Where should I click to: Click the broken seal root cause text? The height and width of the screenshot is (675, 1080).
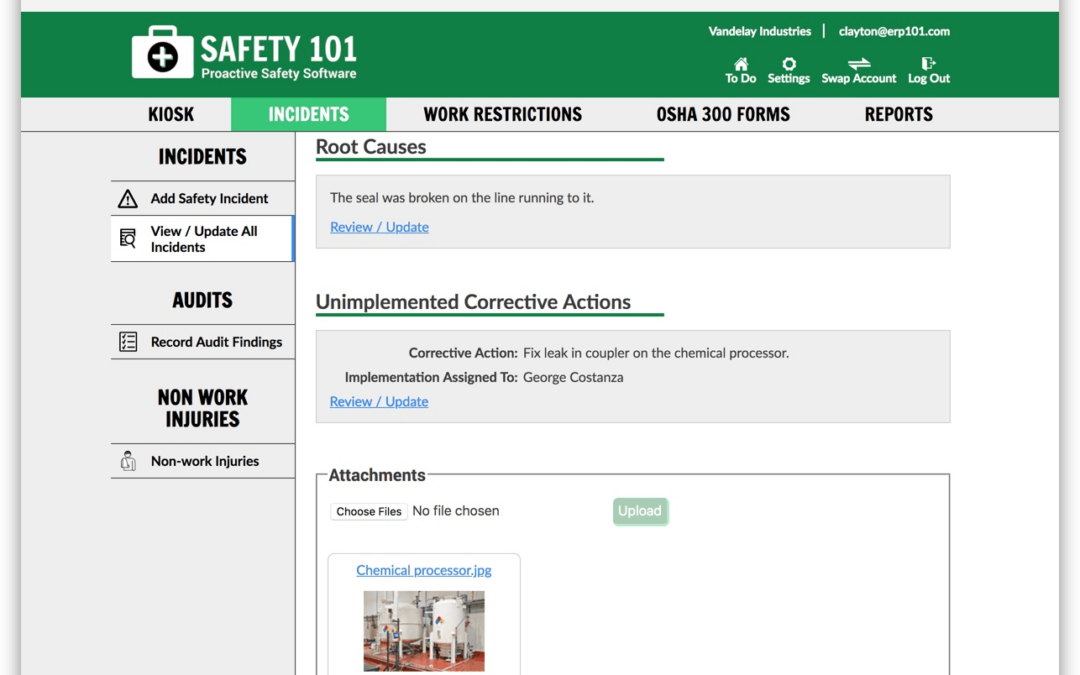(461, 198)
